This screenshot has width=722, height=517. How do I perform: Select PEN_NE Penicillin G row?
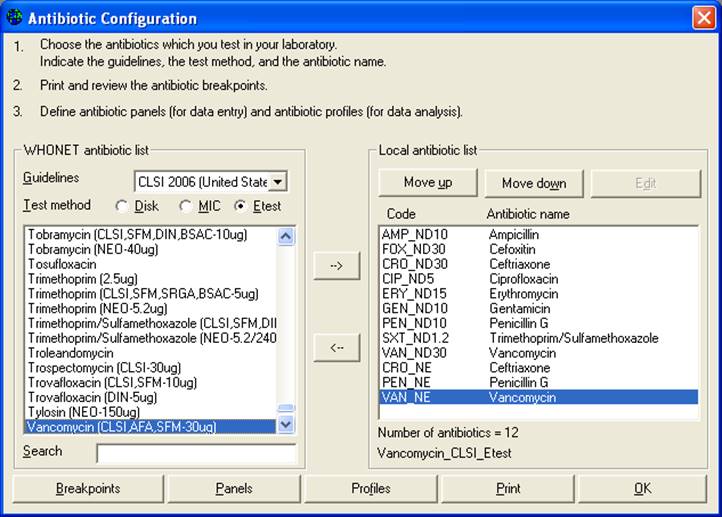(x=539, y=382)
